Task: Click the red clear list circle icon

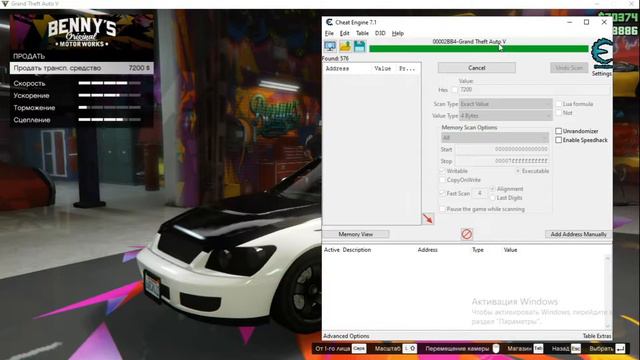Action: [x=467, y=234]
